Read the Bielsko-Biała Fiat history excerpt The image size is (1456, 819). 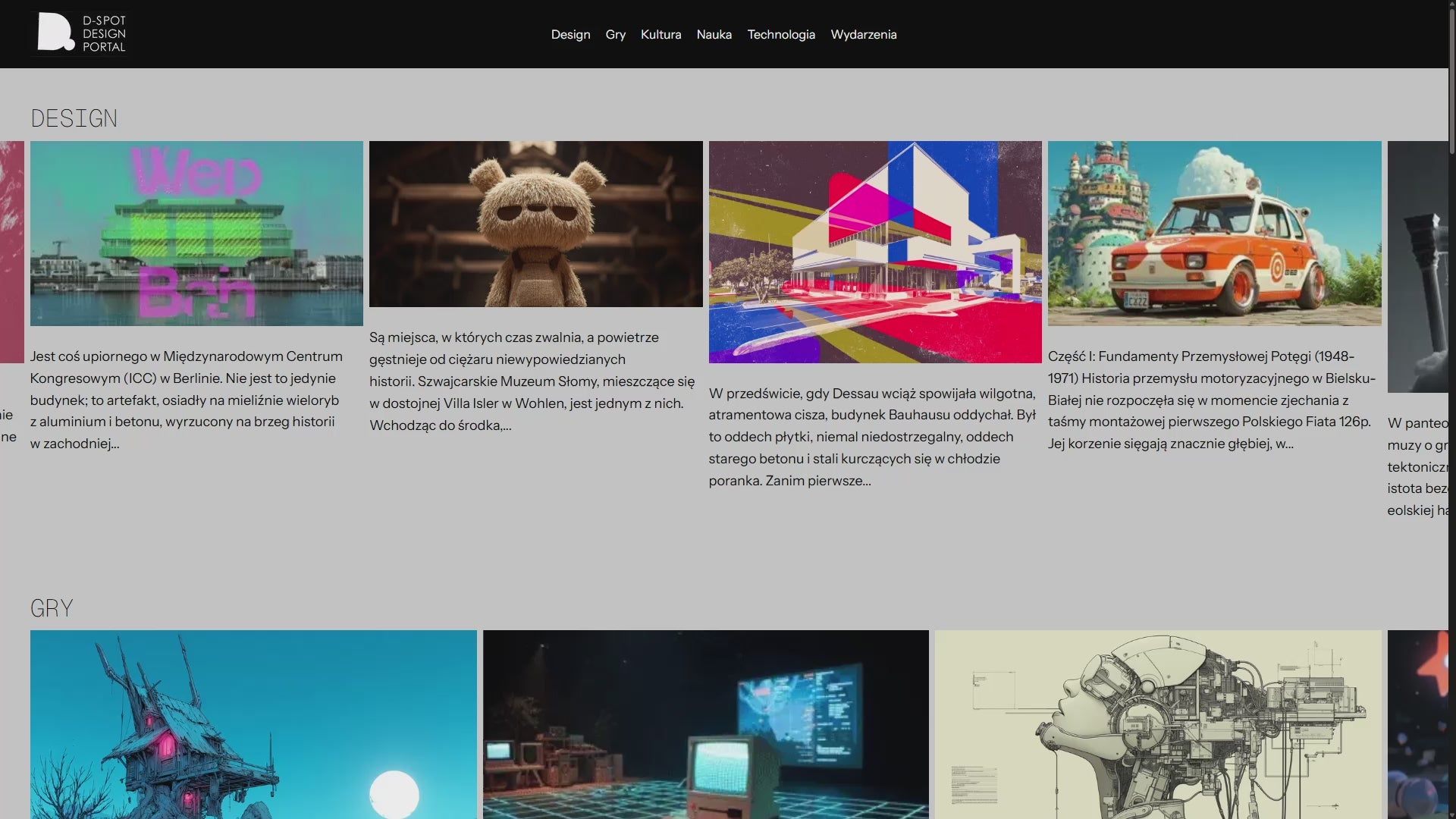coord(1211,400)
